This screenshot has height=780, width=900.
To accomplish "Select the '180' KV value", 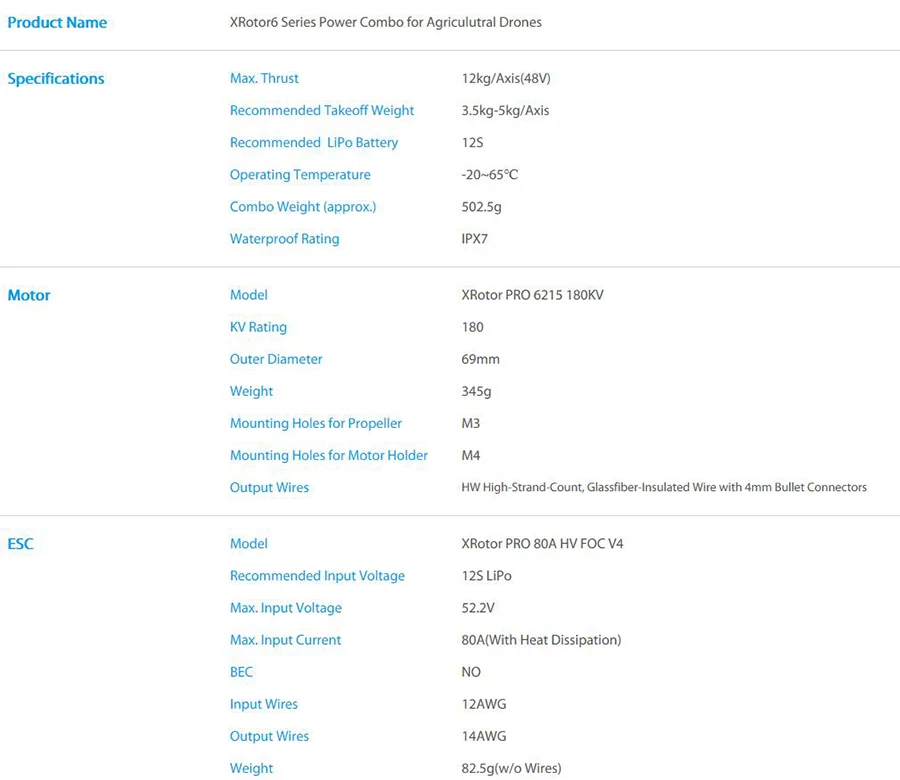I will [472, 327].
